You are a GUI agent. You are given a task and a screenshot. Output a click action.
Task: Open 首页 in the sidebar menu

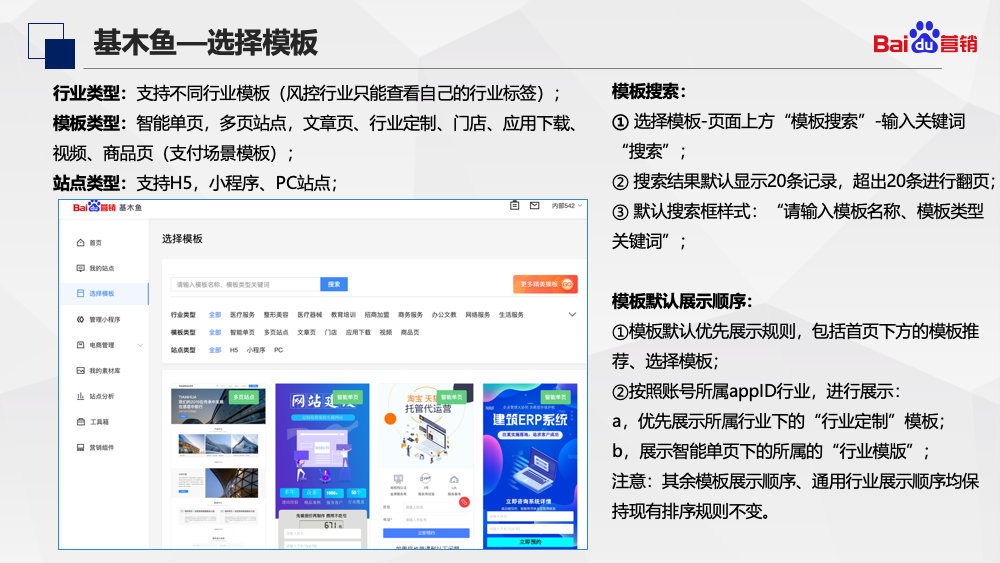click(x=96, y=242)
